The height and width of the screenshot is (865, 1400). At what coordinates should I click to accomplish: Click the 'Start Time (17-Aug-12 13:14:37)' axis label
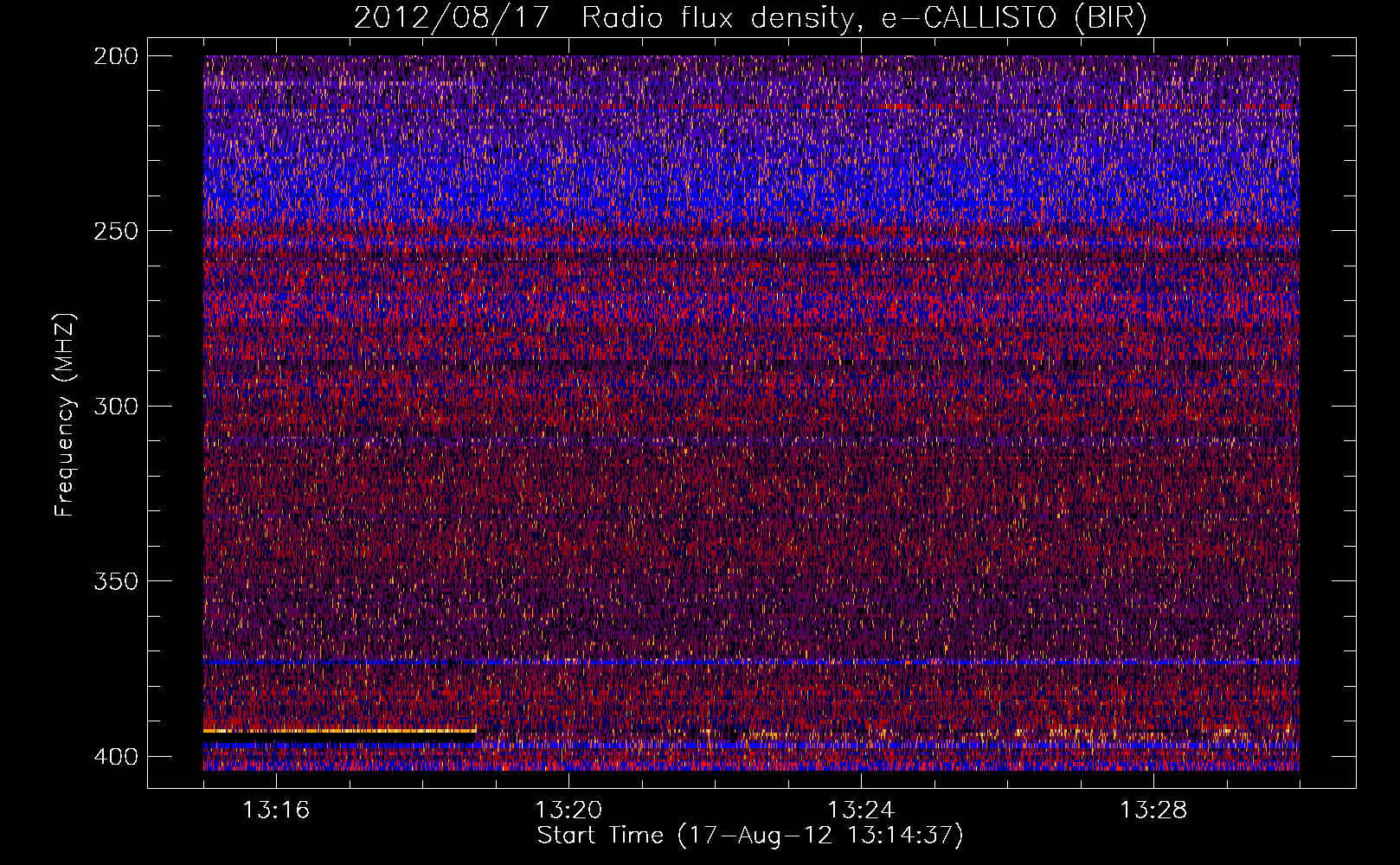(x=750, y=836)
